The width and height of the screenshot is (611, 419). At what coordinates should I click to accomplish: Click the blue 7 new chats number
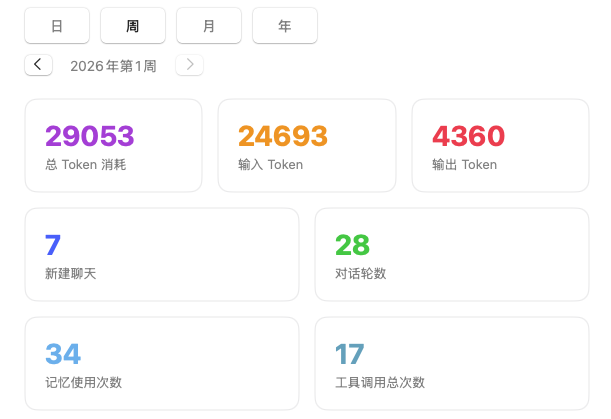pos(53,245)
